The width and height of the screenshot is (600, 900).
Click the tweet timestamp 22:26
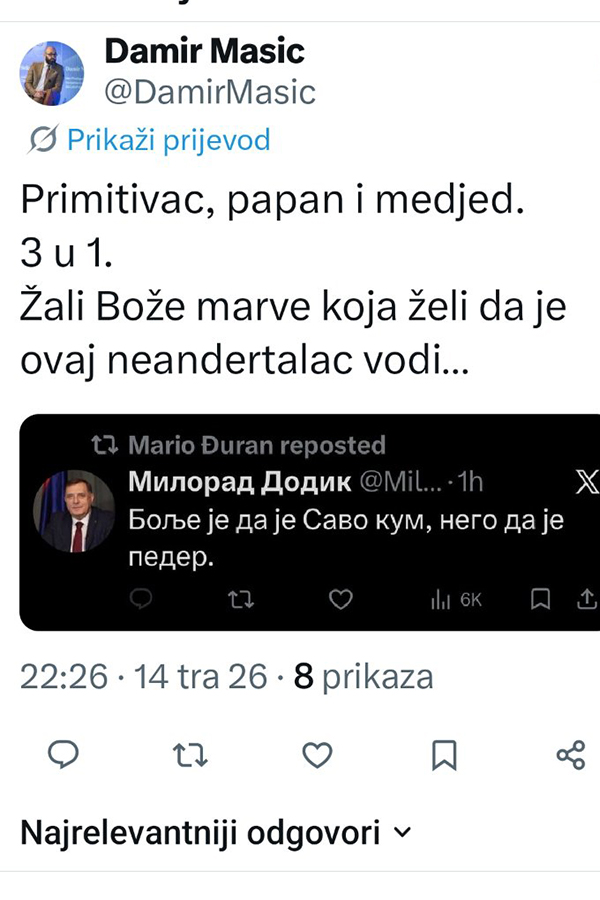click(64, 677)
